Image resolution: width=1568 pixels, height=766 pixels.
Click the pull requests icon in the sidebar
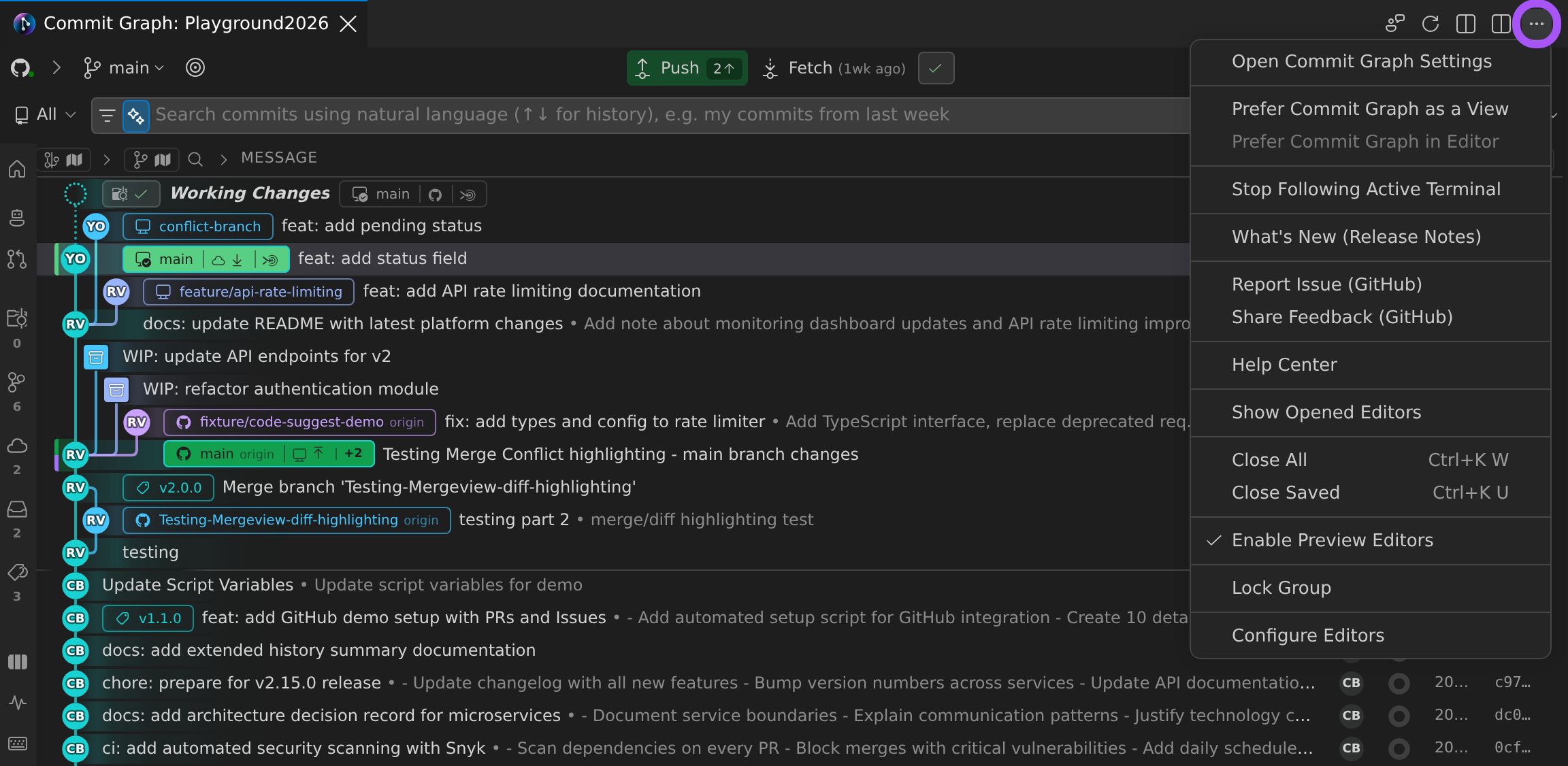[x=17, y=259]
